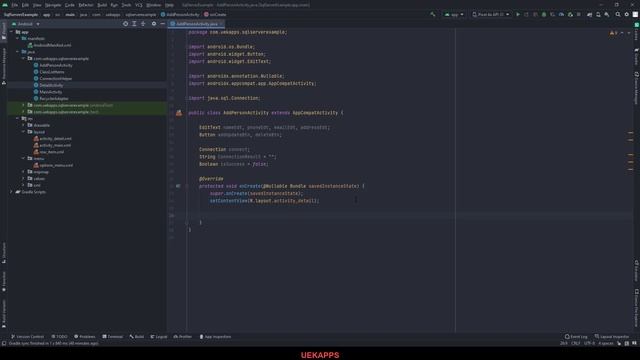This screenshot has width=640, height=360.
Task: Collapse the java folder
Action: pyautogui.click(x=18, y=52)
